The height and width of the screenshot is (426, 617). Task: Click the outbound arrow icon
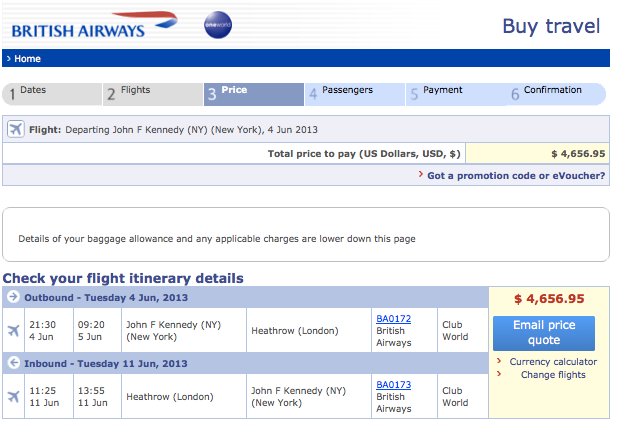[13, 297]
